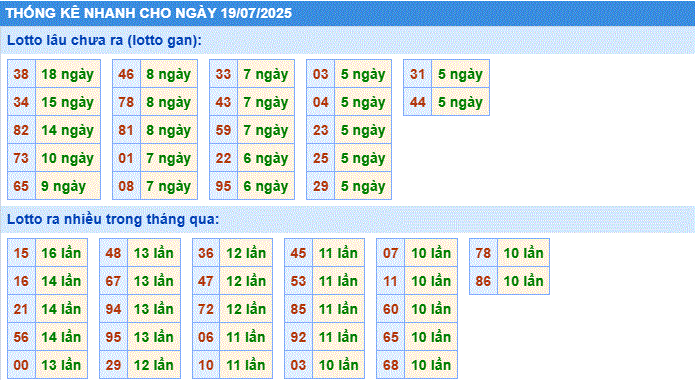Select the red number 73 cell
This screenshot has width=695, height=380.
[x=21, y=158]
